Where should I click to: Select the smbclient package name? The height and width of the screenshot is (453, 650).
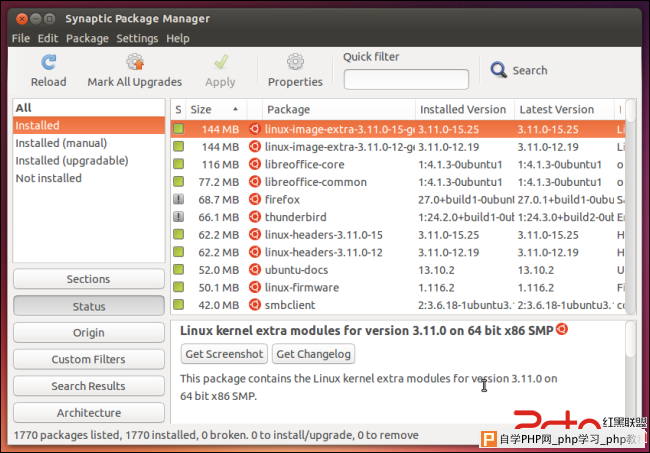tap(290, 305)
